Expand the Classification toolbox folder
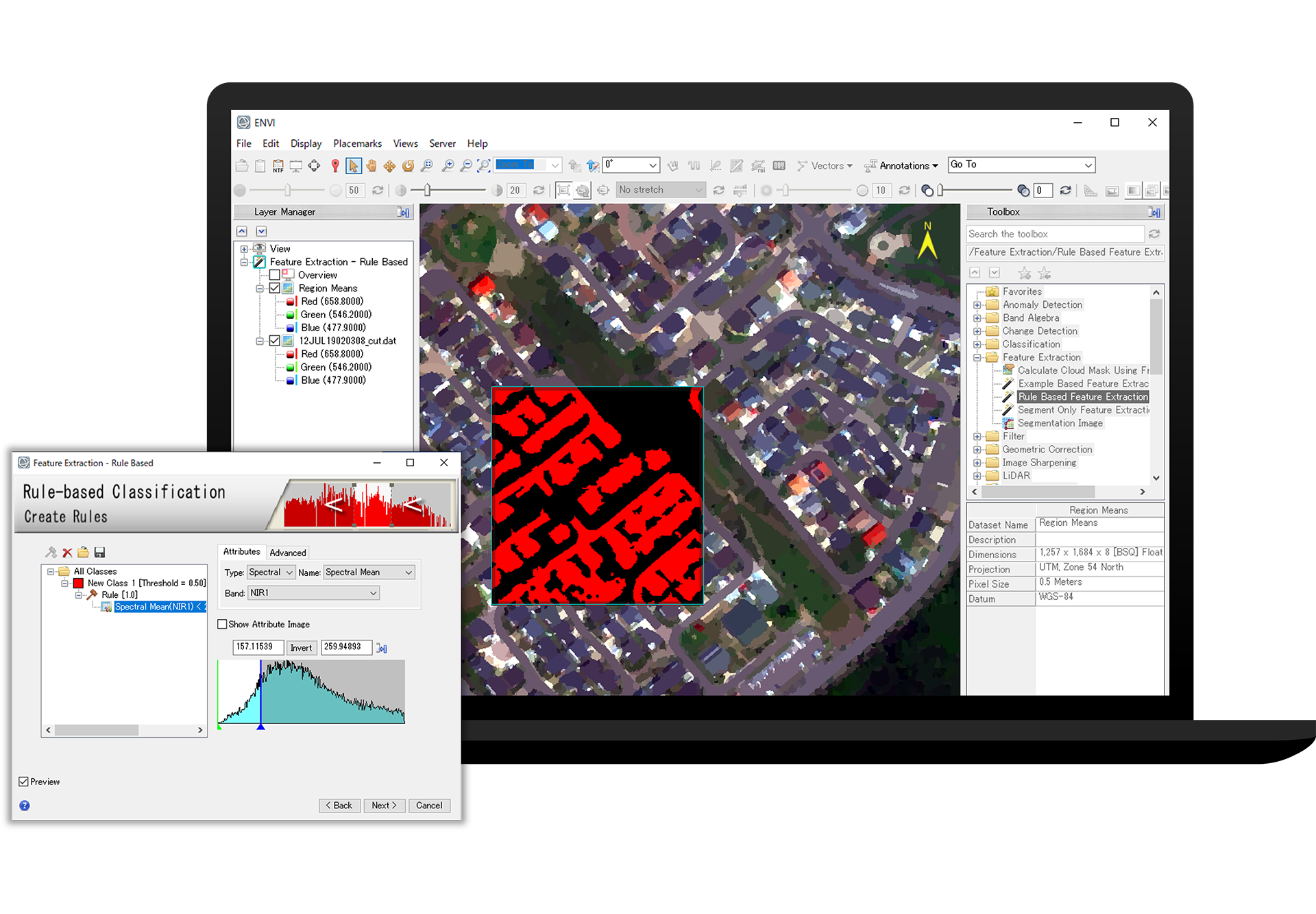This screenshot has height=914, width=1316. [977, 344]
